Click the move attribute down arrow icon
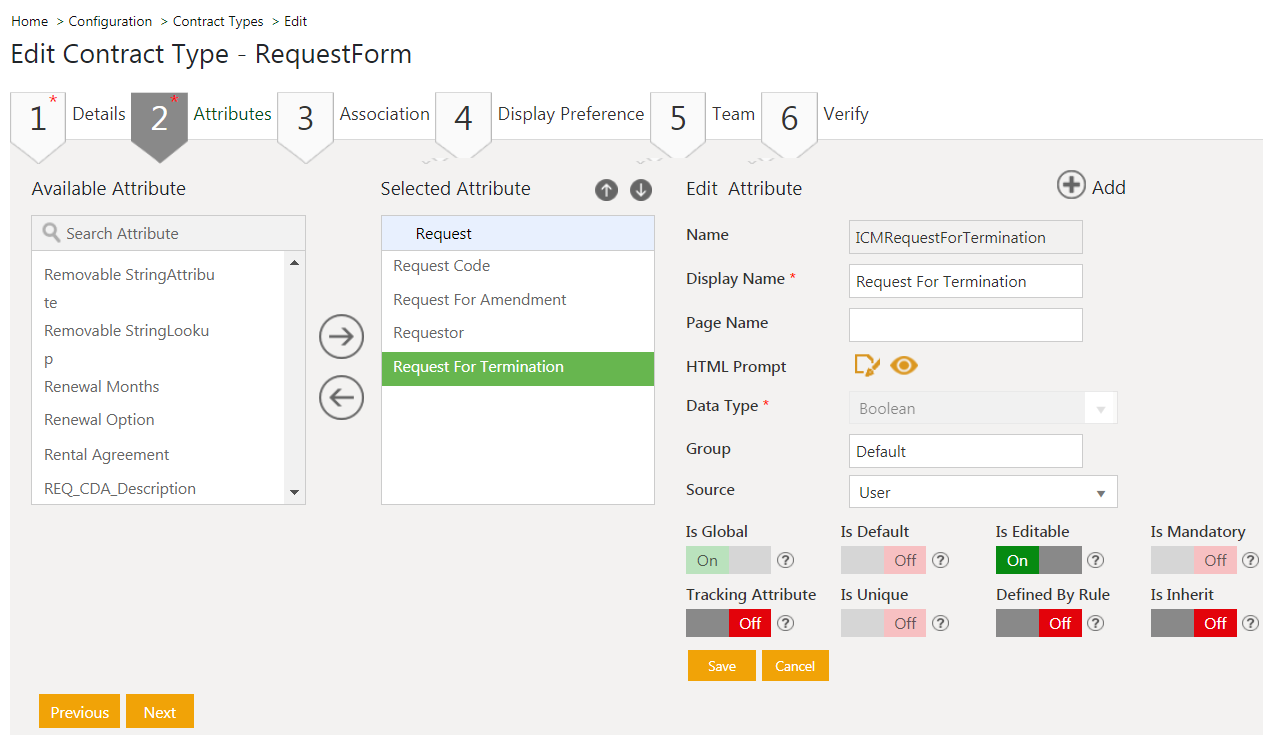Viewport: 1263px width, 735px height. [641, 190]
